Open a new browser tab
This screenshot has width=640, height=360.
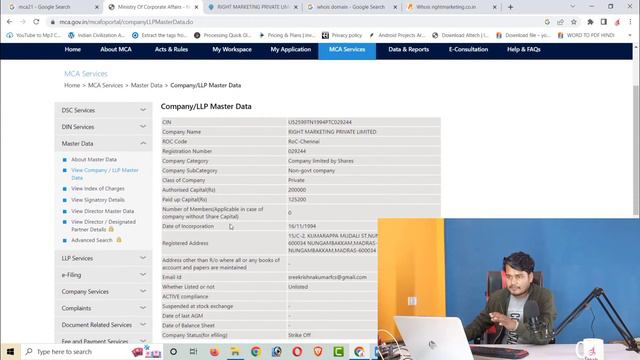pos(510,7)
